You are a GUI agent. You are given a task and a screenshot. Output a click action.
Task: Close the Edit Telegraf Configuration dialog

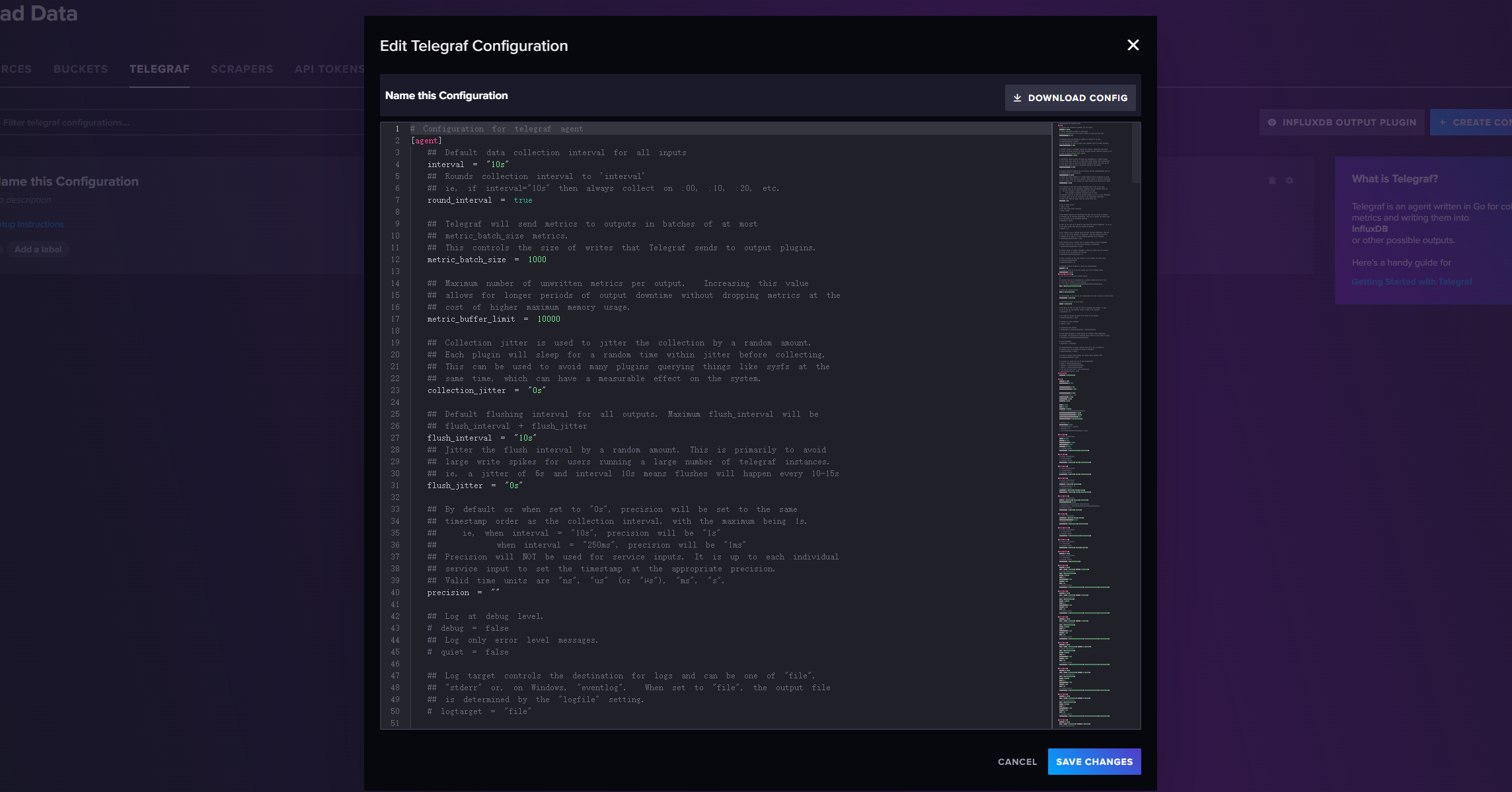pyautogui.click(x=1133, y=45)
